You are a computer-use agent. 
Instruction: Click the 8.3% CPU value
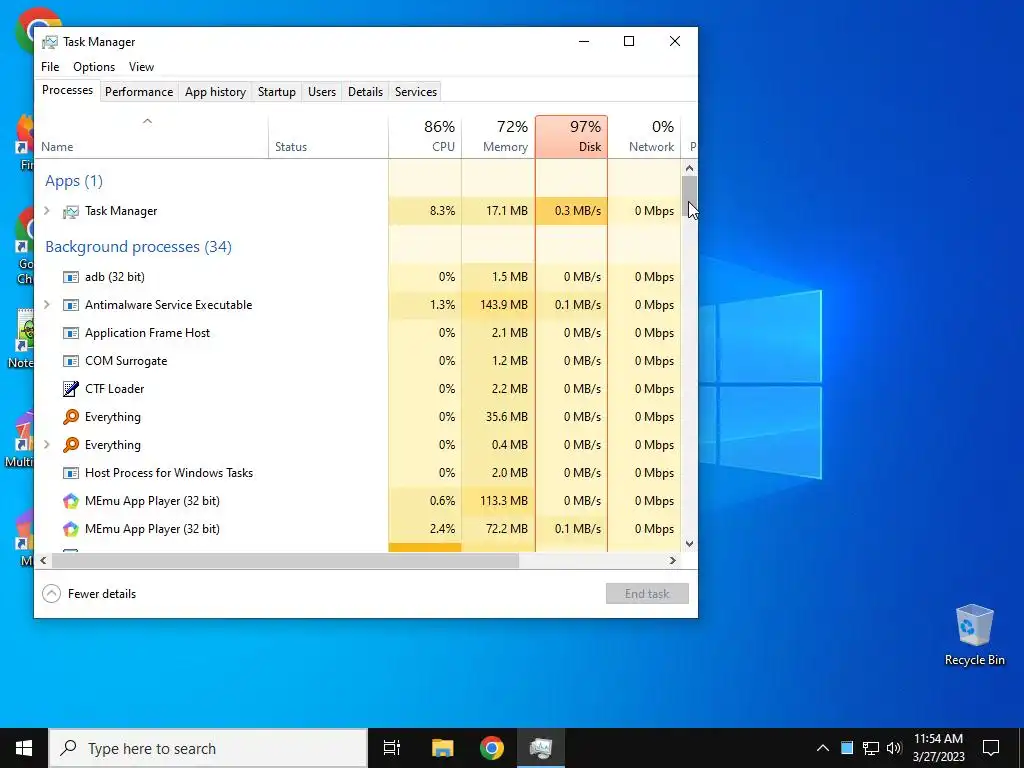tap(442, 211)
